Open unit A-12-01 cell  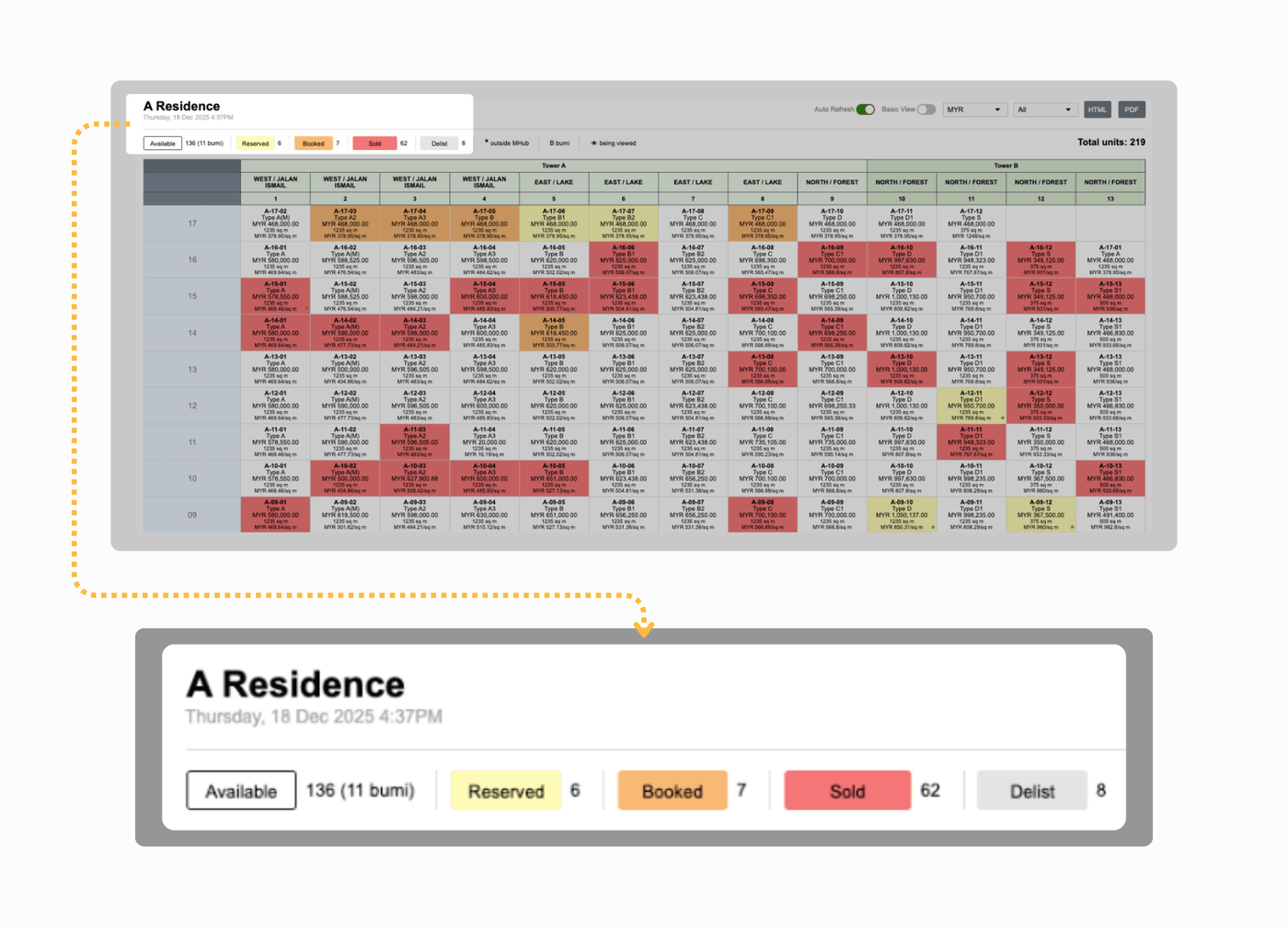(x=276, y=406)
